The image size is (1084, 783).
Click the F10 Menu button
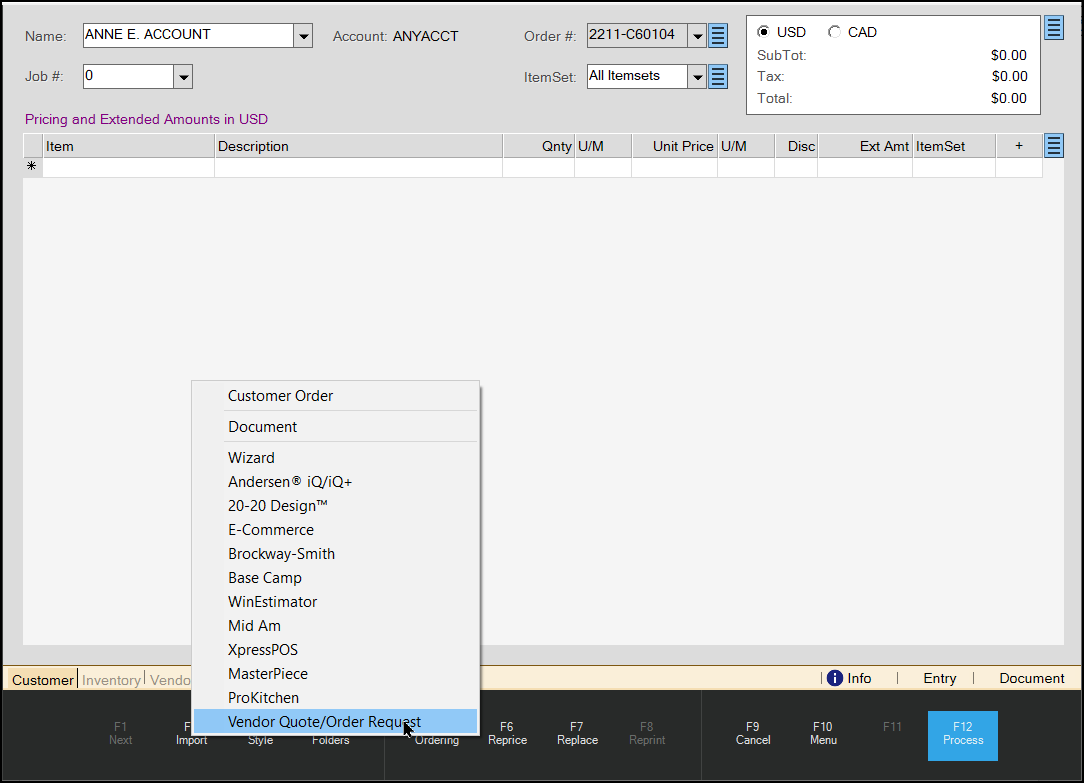[x=822, y=733]
